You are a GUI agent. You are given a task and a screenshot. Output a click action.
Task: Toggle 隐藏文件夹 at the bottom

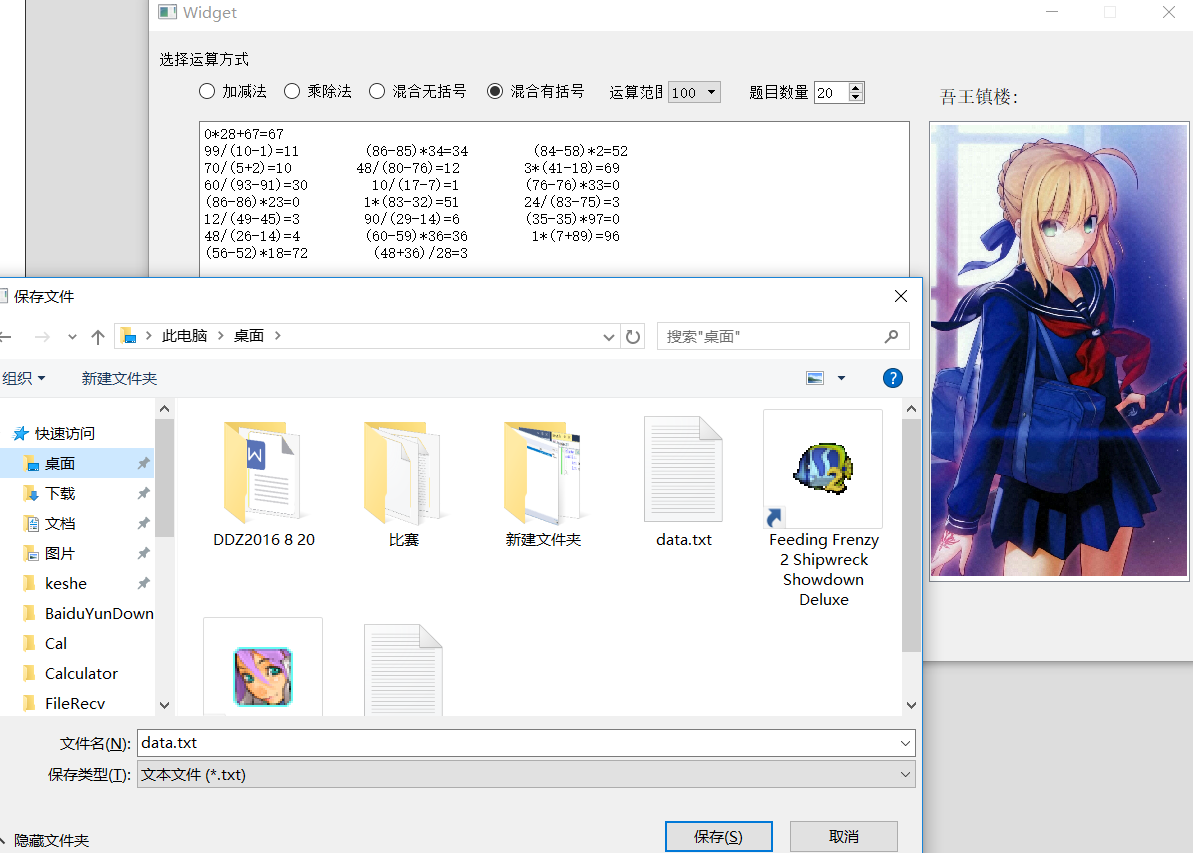(x=44, y=840)
